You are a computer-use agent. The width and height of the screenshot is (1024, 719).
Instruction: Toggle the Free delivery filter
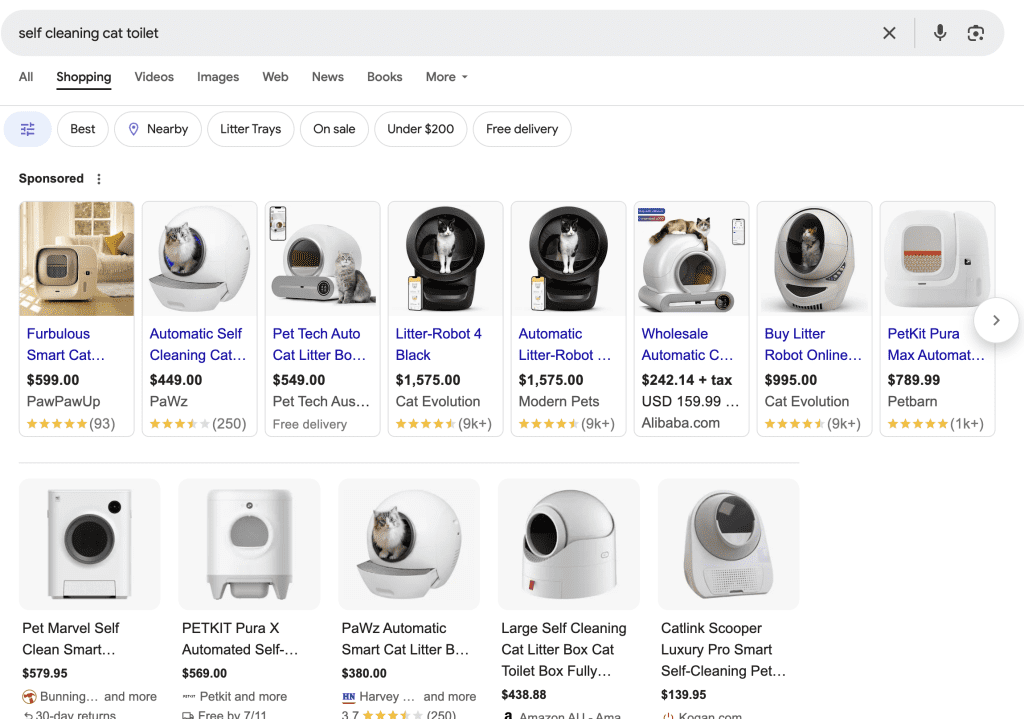(522, 129)
